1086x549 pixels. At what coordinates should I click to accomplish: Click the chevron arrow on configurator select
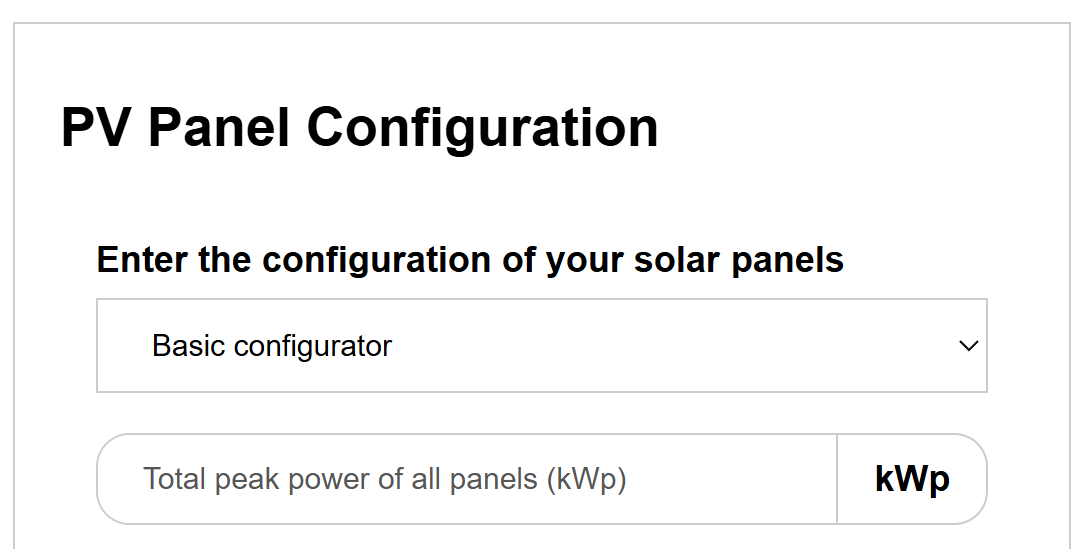(x=967, y=346)
